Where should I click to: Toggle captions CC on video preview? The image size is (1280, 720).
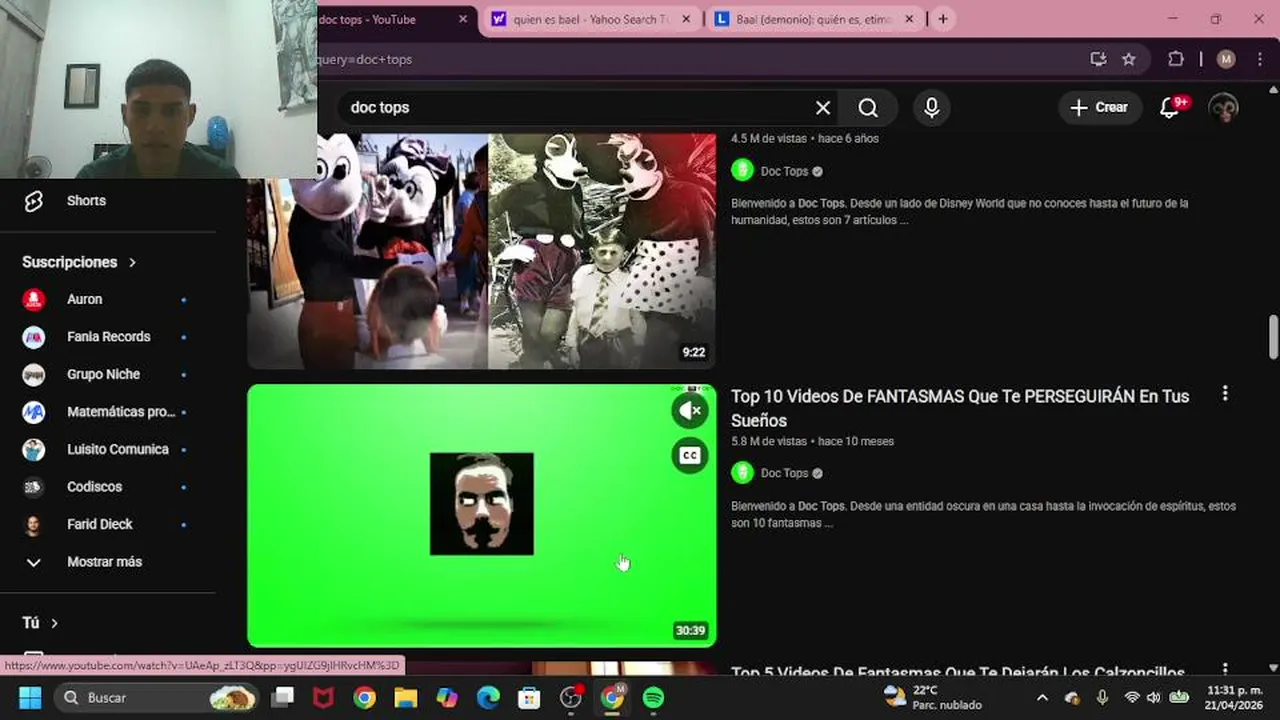[x=689, y=455]
